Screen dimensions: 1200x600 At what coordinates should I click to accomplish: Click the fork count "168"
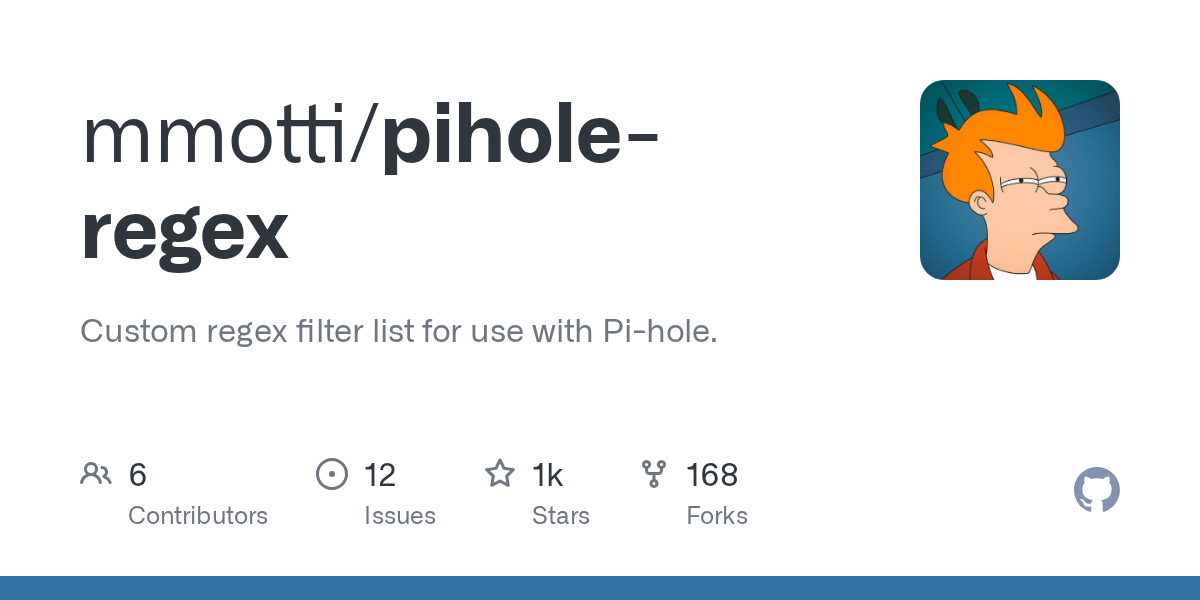[x=712, y=475]
